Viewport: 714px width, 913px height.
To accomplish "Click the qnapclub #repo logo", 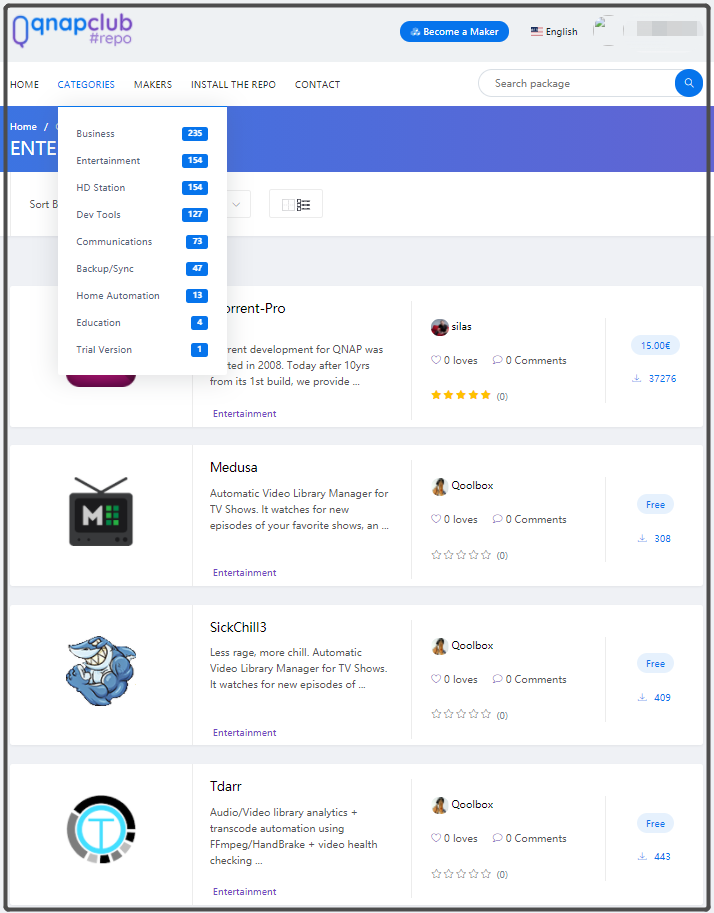I will pos(73,30).
